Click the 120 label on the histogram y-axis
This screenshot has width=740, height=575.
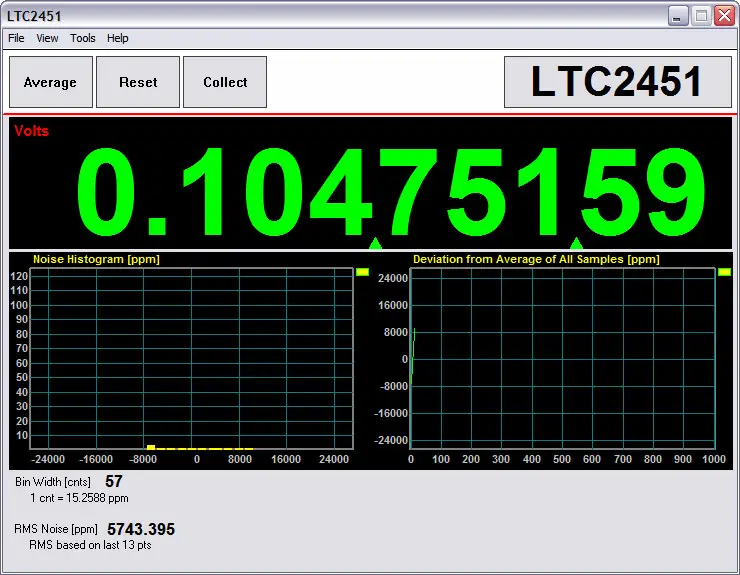coord(19,276)
